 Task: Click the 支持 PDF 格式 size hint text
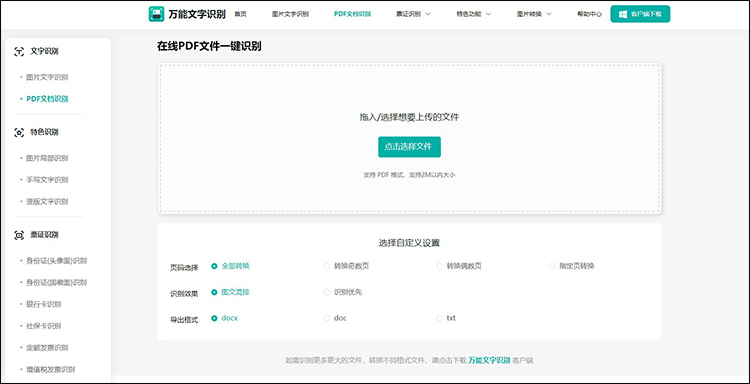tap(409, 175)
